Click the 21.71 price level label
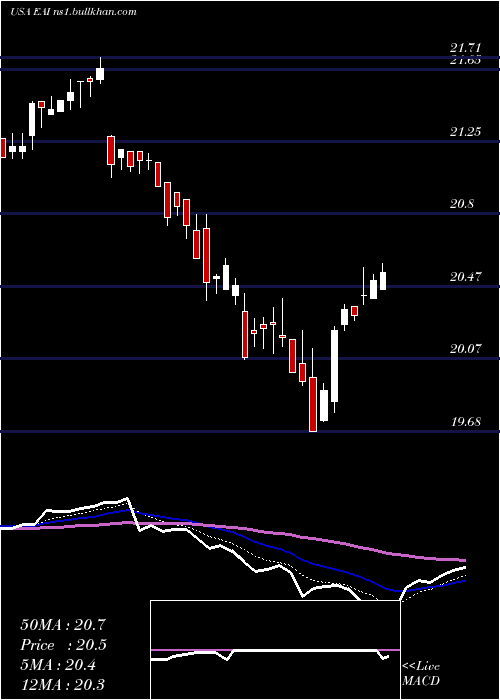 coord(466,48)
